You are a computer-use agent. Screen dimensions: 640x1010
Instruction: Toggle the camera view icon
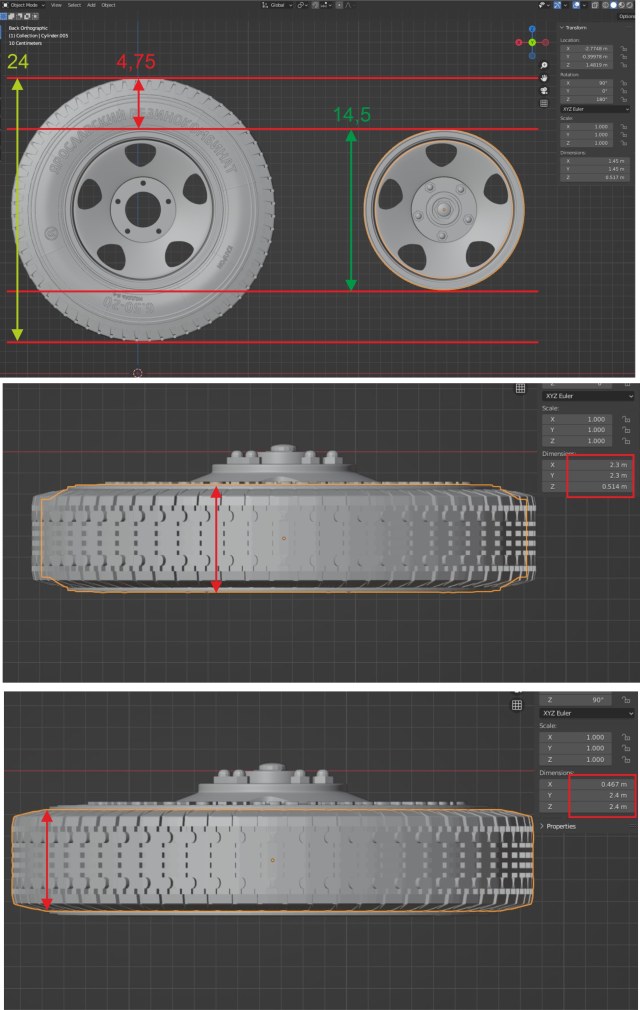(x=543, y=90)
